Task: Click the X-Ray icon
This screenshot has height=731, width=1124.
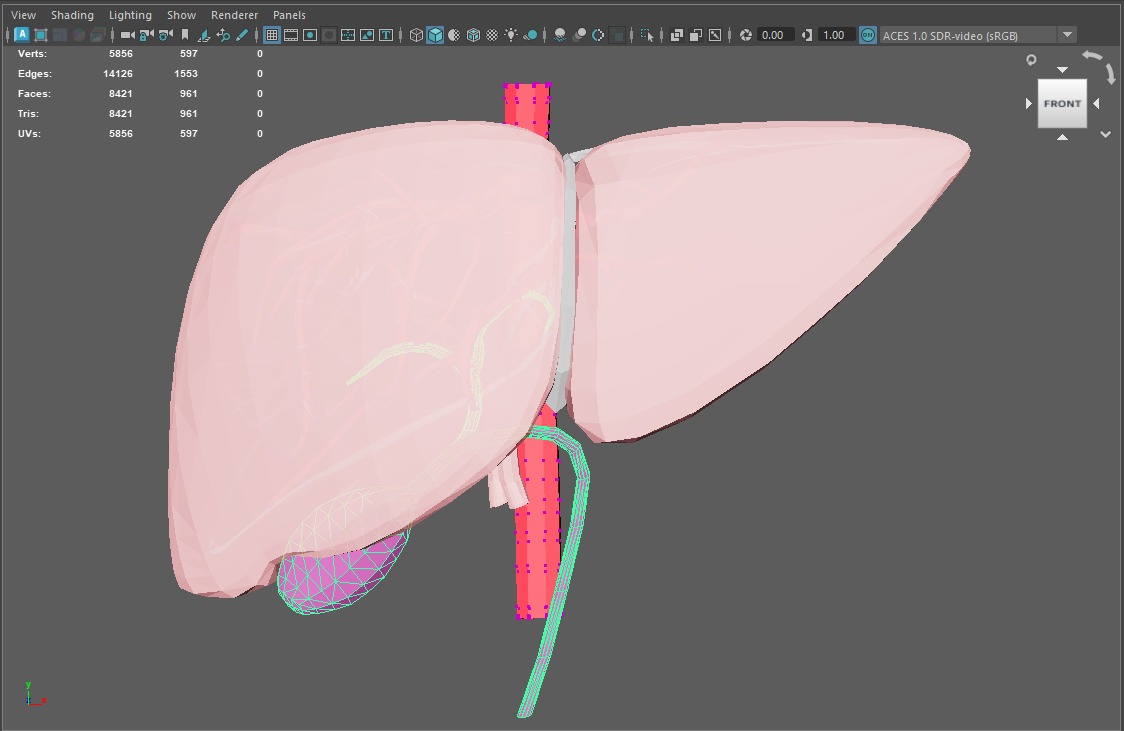Action: [676, 35]
